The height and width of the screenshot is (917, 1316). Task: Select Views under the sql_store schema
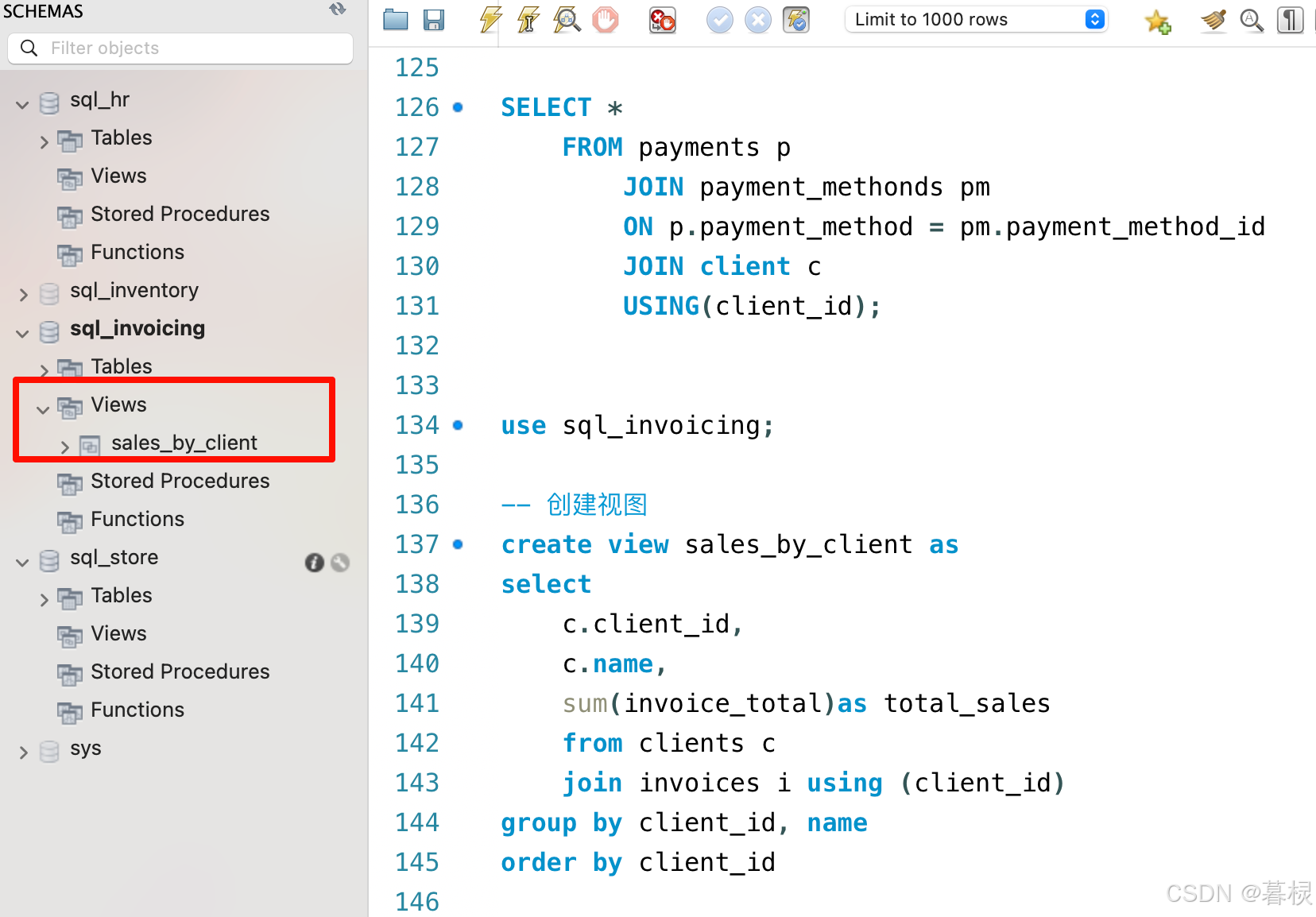(118, 633)
